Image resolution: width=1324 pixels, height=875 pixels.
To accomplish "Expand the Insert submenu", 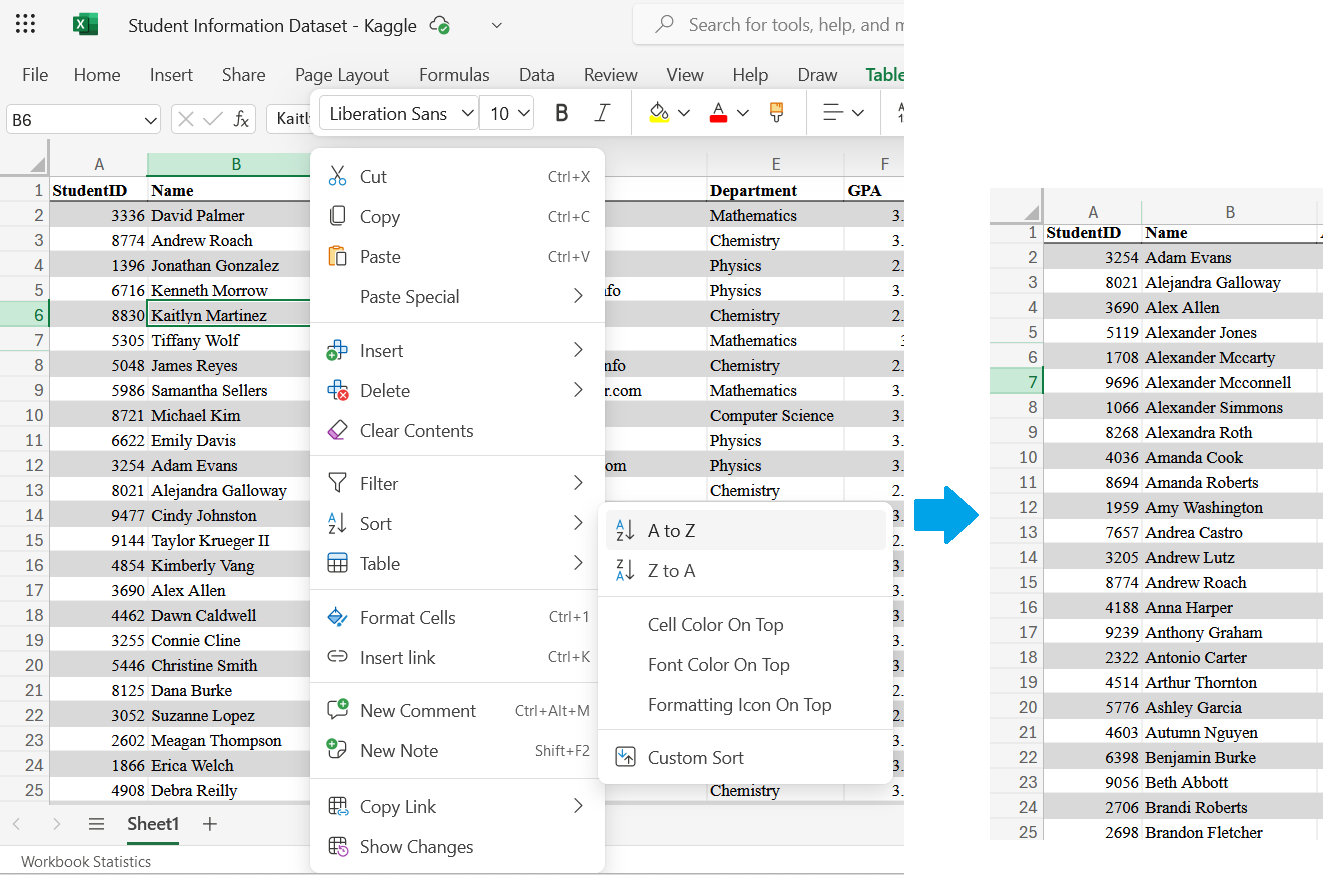I will click(578, 350).
